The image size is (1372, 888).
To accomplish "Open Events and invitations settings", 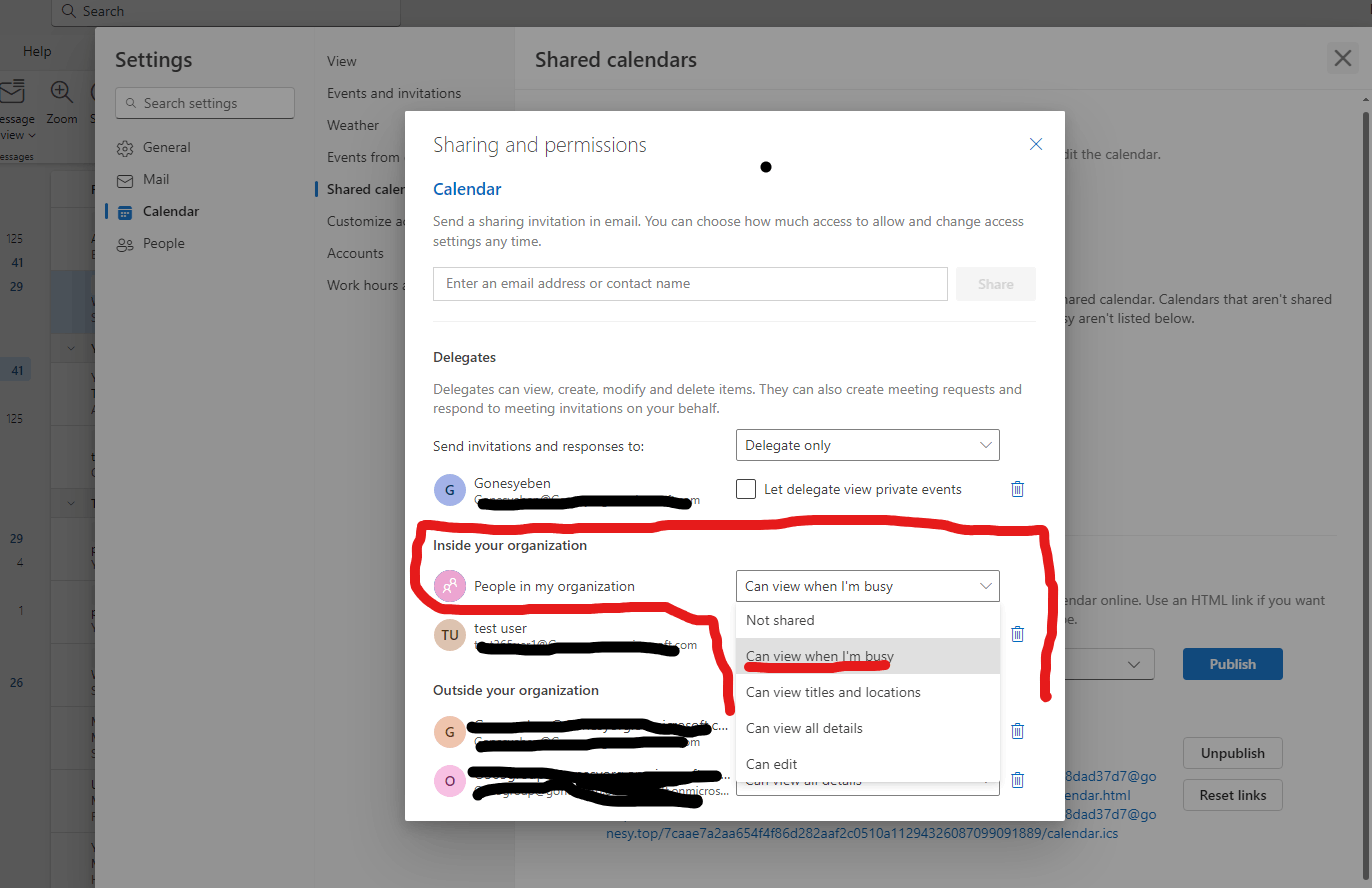I will click(394, 93).
